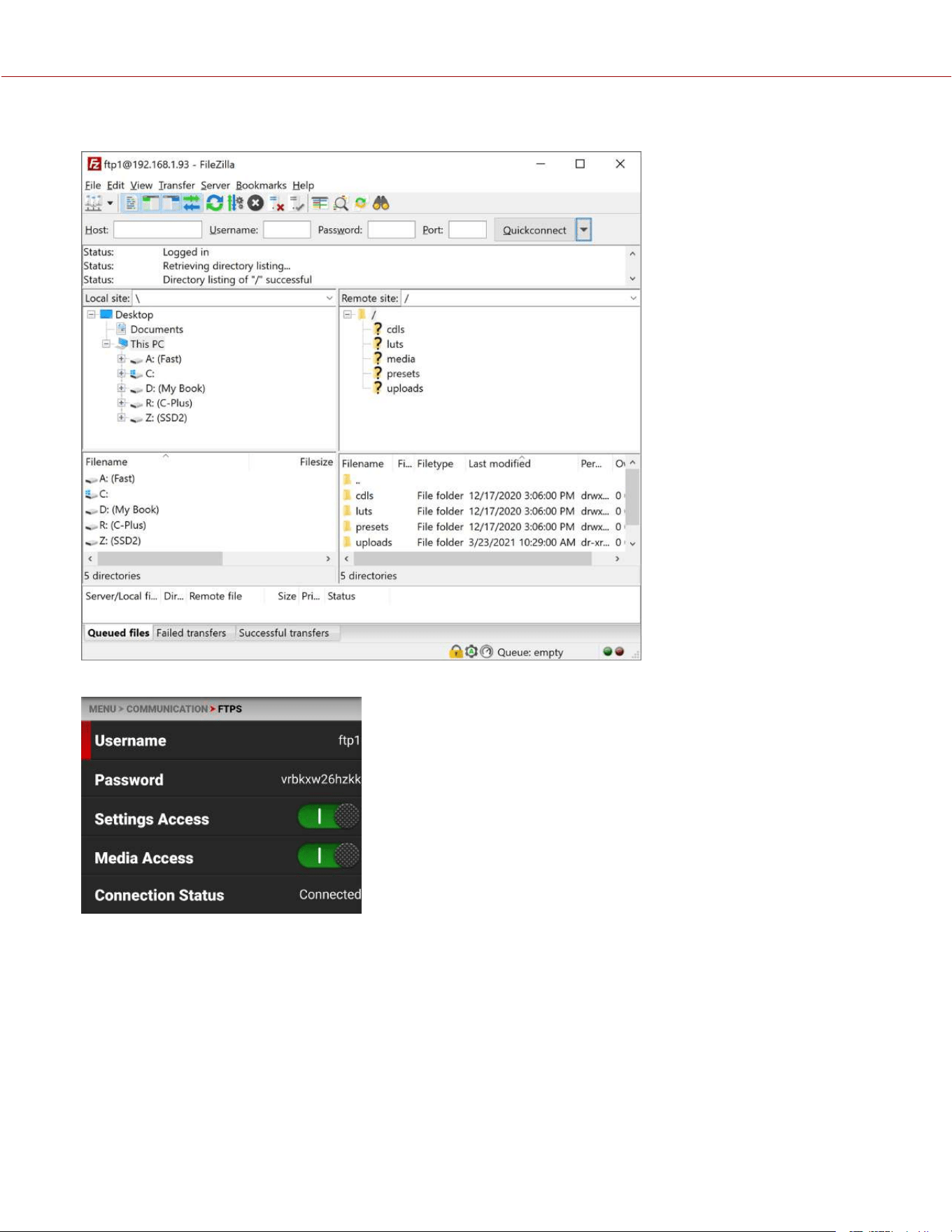
Task: Open the Transfer menu
Action: click(176, 185)
